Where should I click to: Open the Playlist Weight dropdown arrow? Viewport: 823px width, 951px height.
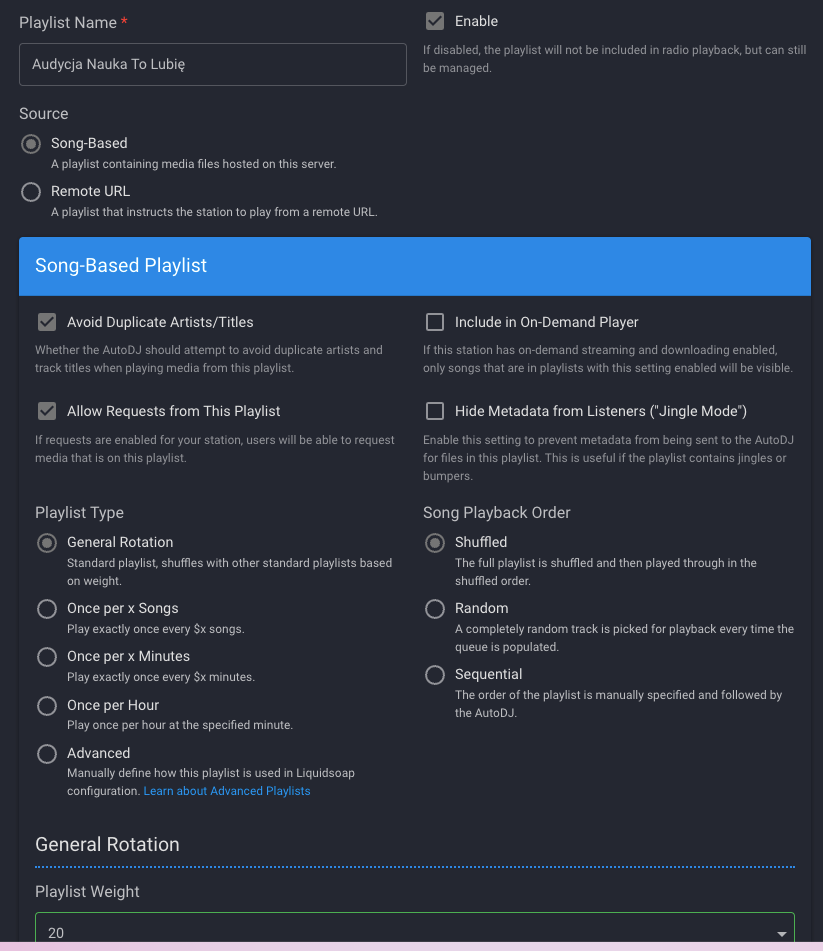click(782, 934)
